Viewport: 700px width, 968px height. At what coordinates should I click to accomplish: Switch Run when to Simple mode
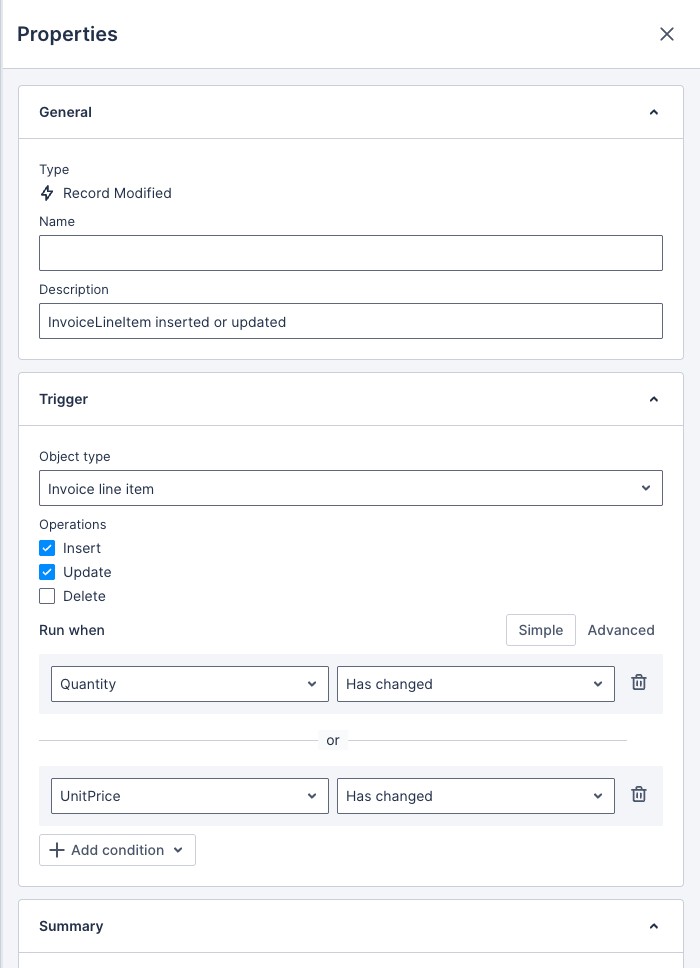(541, 630)
